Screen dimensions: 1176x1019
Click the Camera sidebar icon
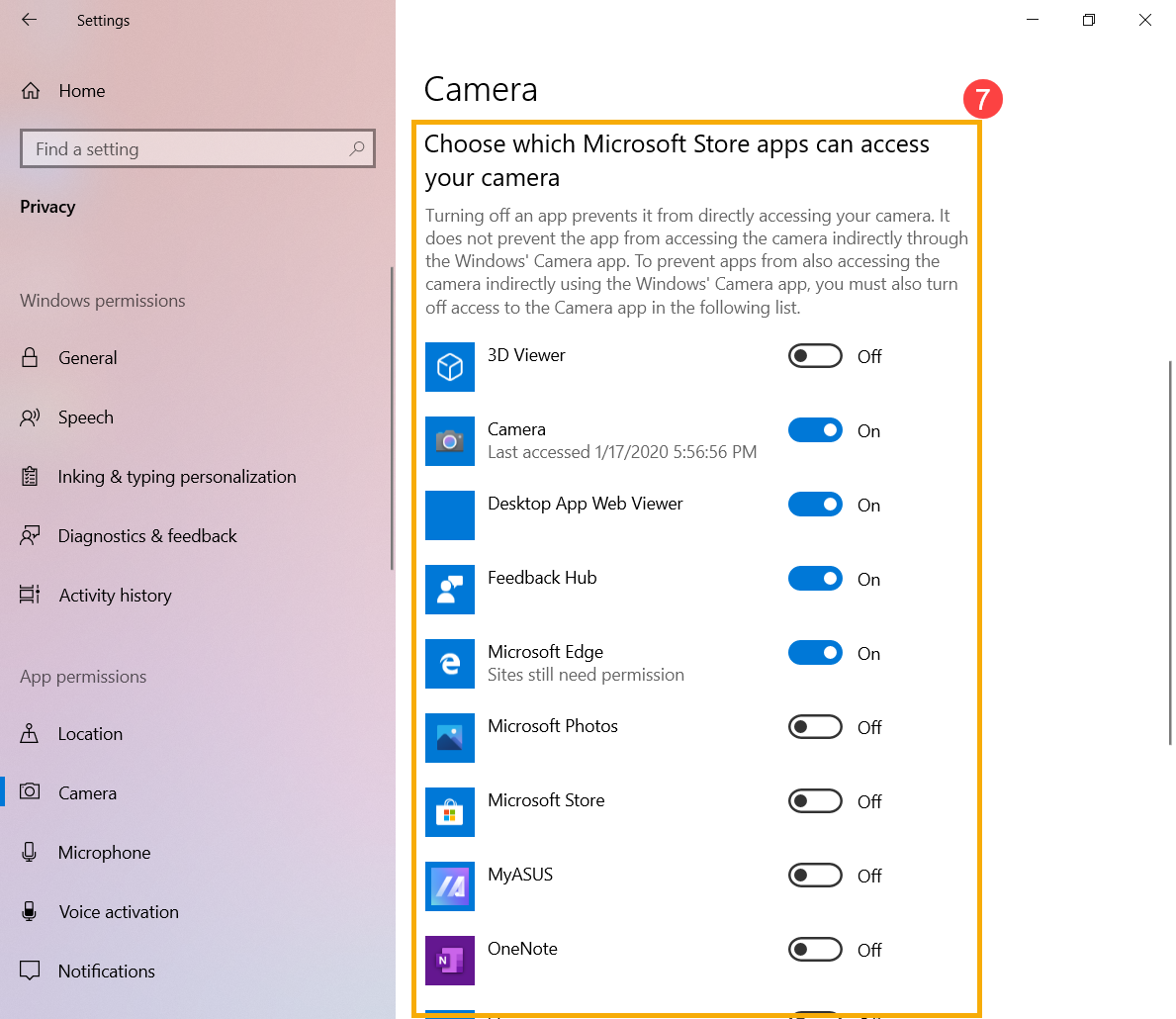tap(30, 791)
